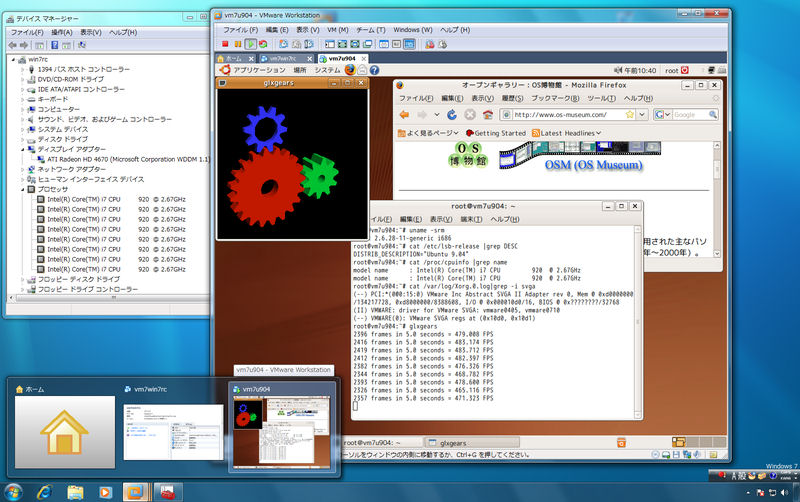Click the Ubuntu workspace switcher first desktop
The height and width of the screenshot is (502, 800).
[x=679, y=442]
